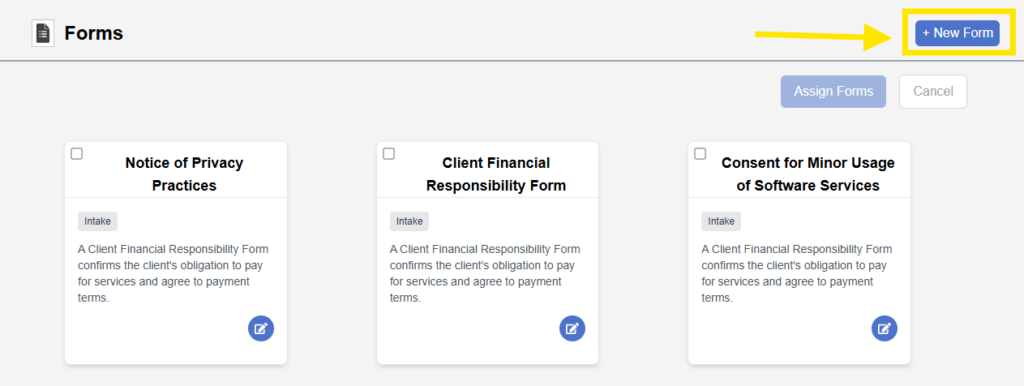Viewport: 1024px width, 386px height.
Task: Open edit for Client Financial Responsibility Form
Action: point(572,329)
